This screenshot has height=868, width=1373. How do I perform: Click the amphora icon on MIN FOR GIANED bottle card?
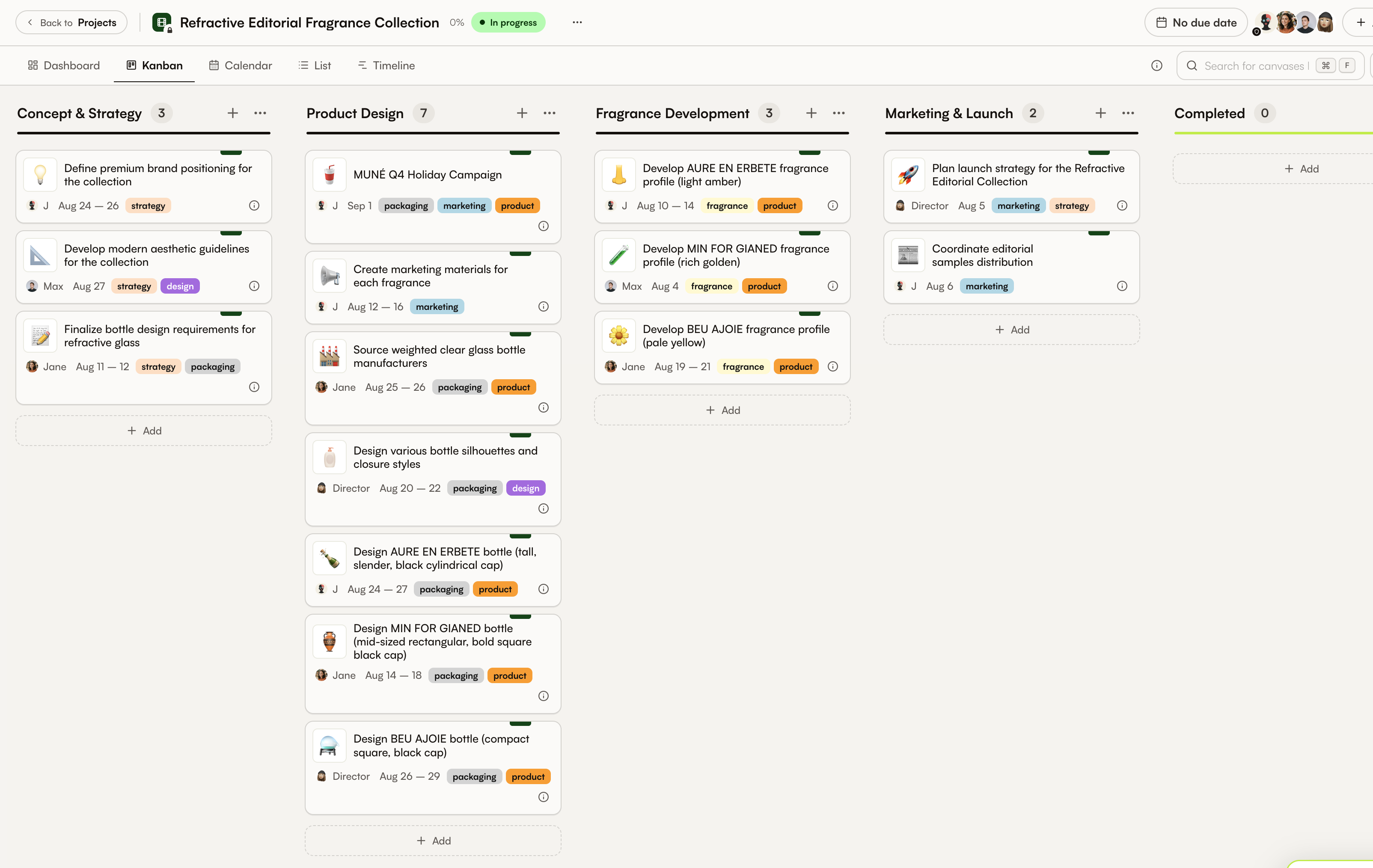(330, 642)
